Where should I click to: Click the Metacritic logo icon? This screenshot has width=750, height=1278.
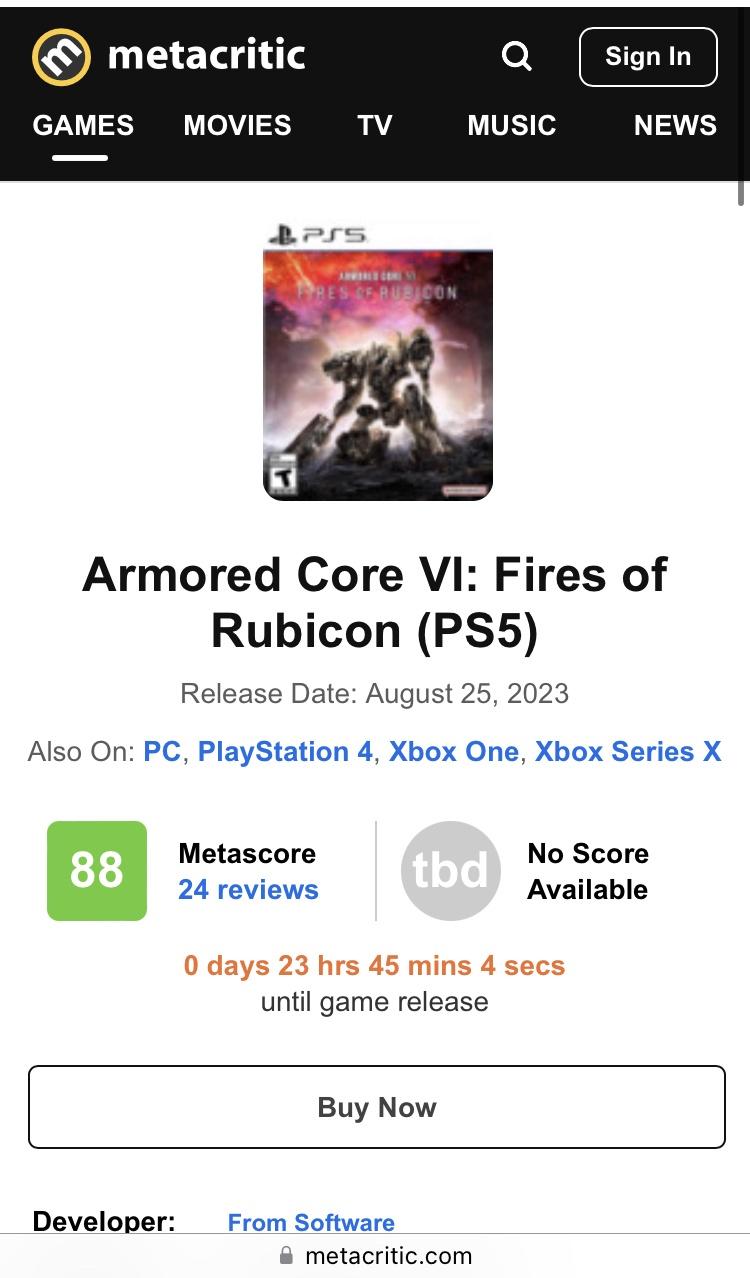click(62, 56)
